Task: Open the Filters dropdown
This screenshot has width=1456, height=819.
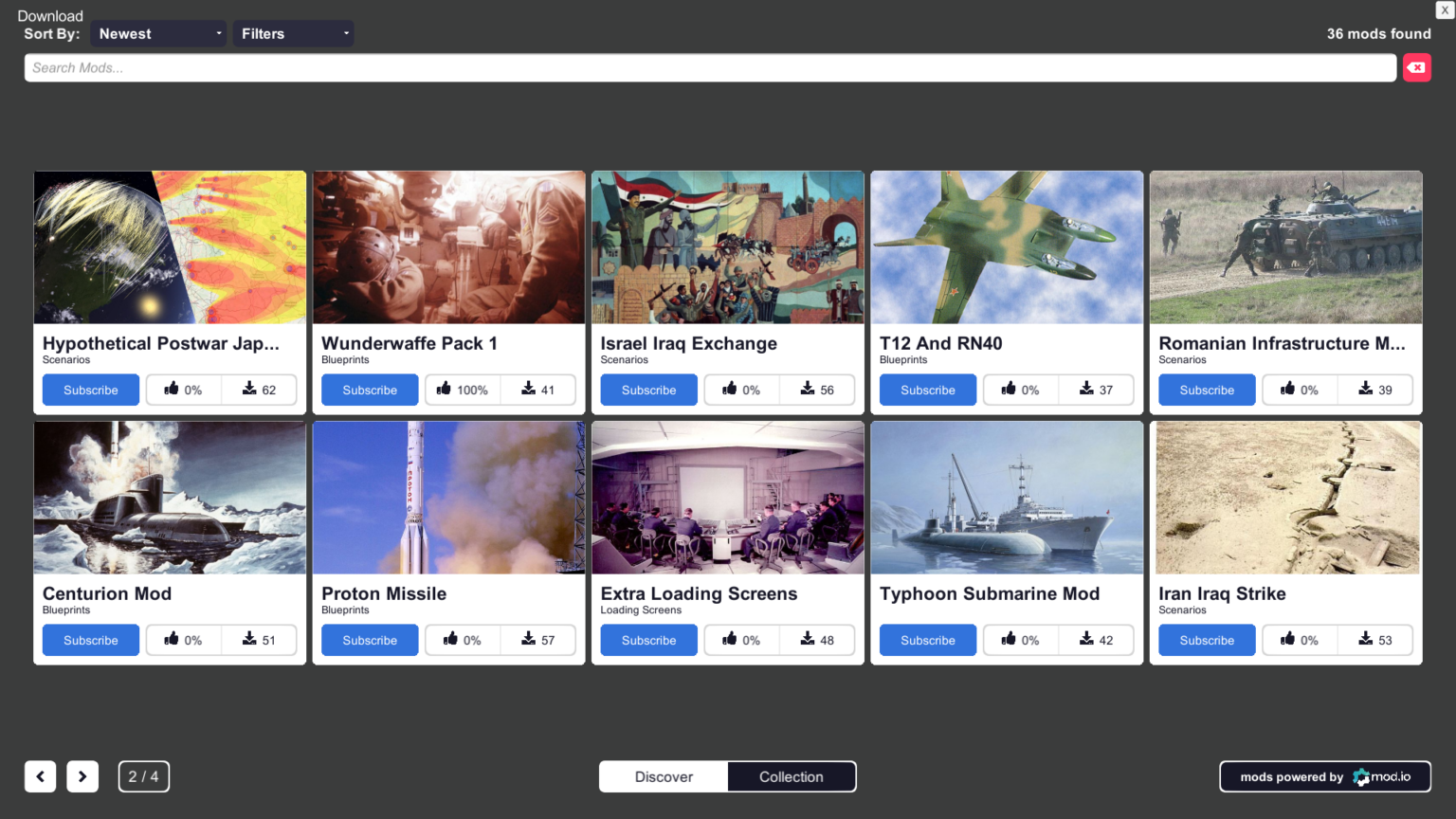Action: tap(293, 33)
